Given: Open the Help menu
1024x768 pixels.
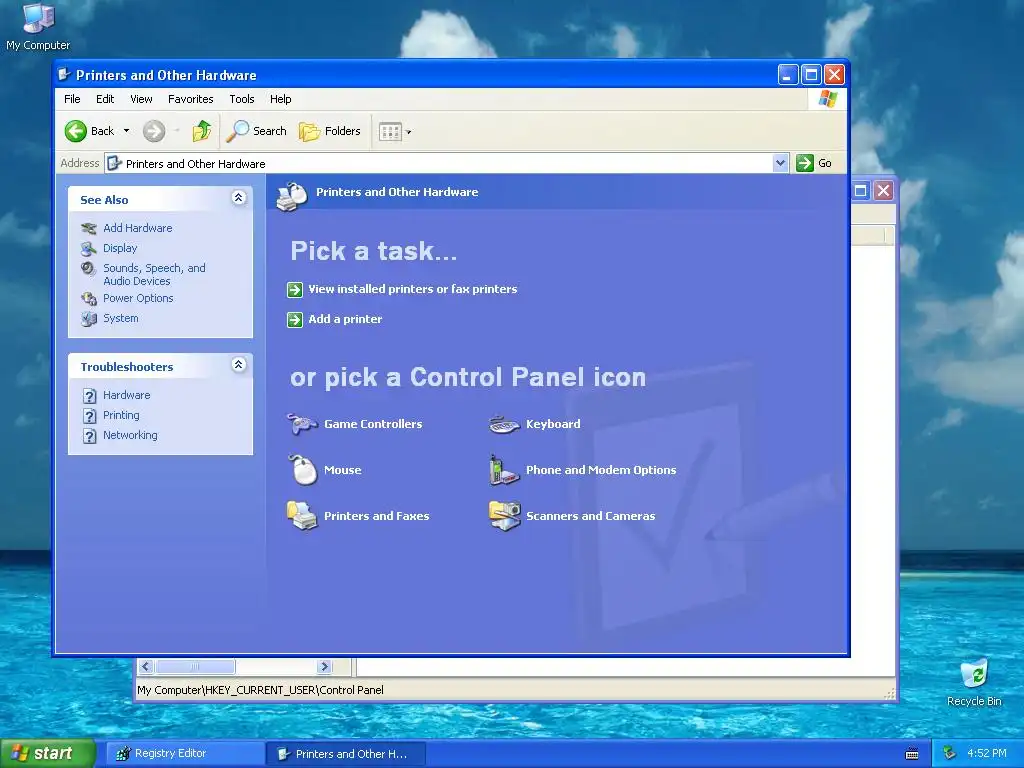Looking at the screenshot, I should 281,99.
